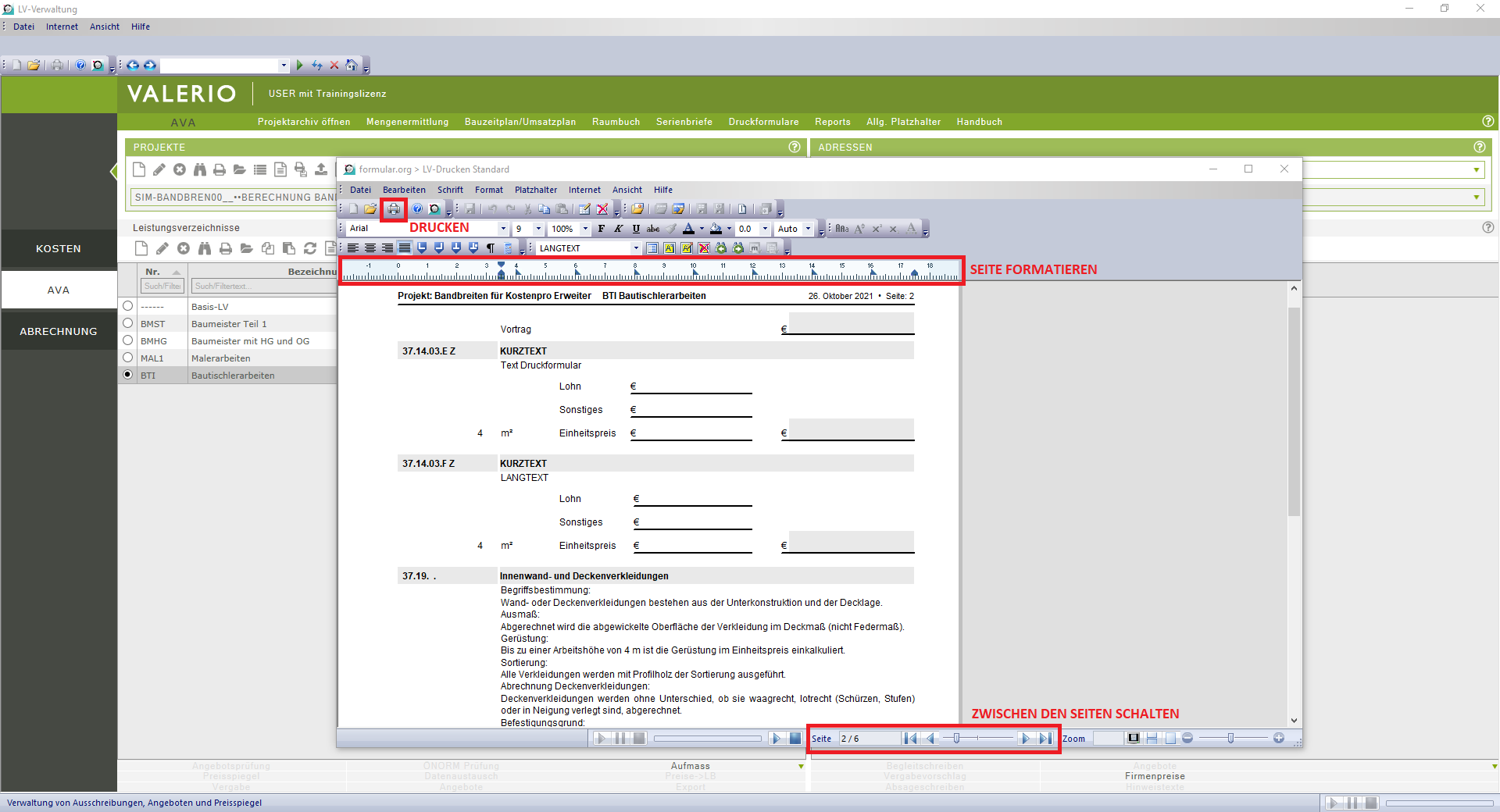
Task: Select the BMST Baumeister Teil 1 radio button
Action: (x=128, y=323)
